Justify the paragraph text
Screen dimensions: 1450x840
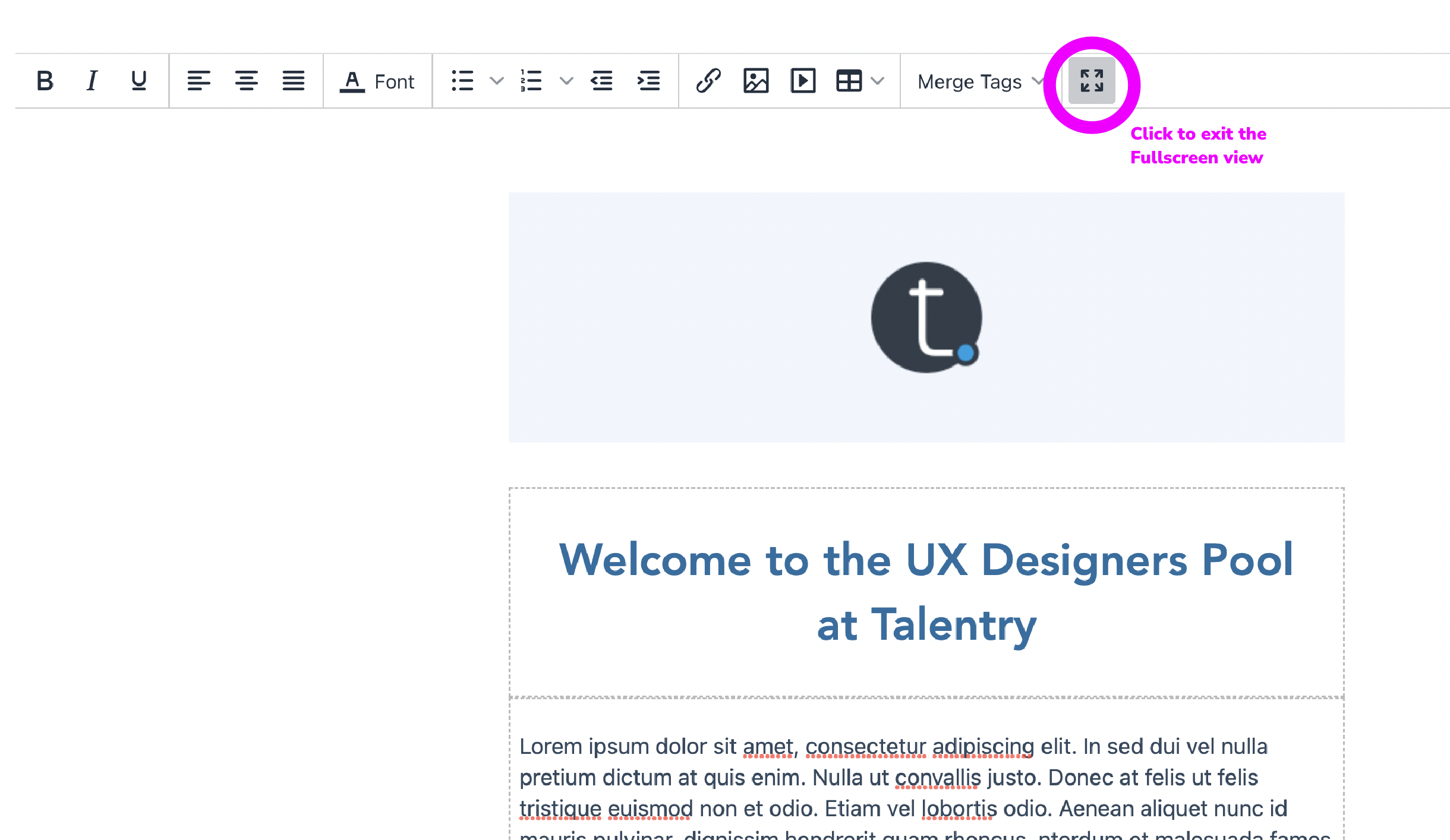293,81
